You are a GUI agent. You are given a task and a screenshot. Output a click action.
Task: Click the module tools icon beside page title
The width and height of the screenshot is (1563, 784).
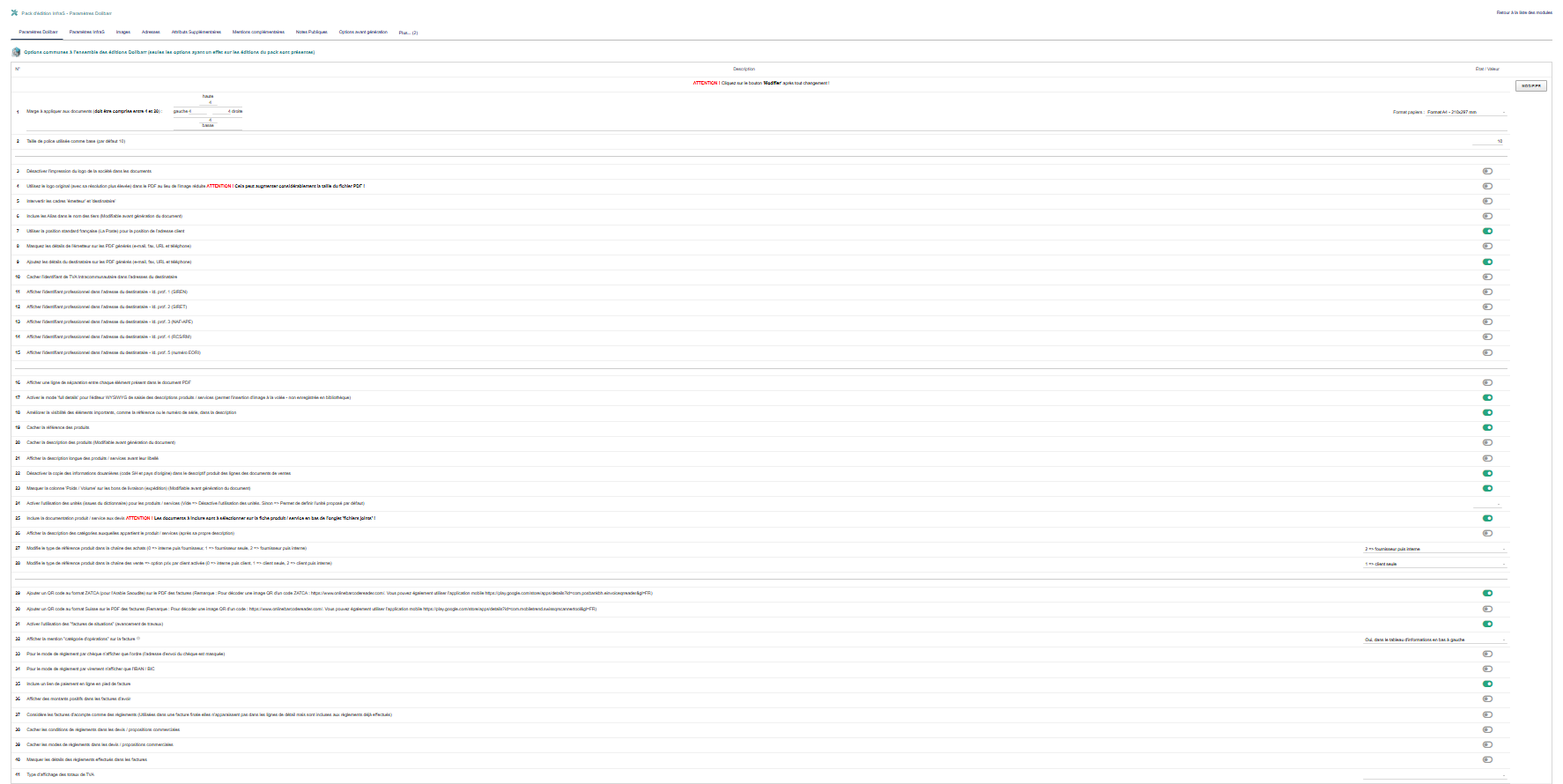pyautogui.click(x=14, y=13)
